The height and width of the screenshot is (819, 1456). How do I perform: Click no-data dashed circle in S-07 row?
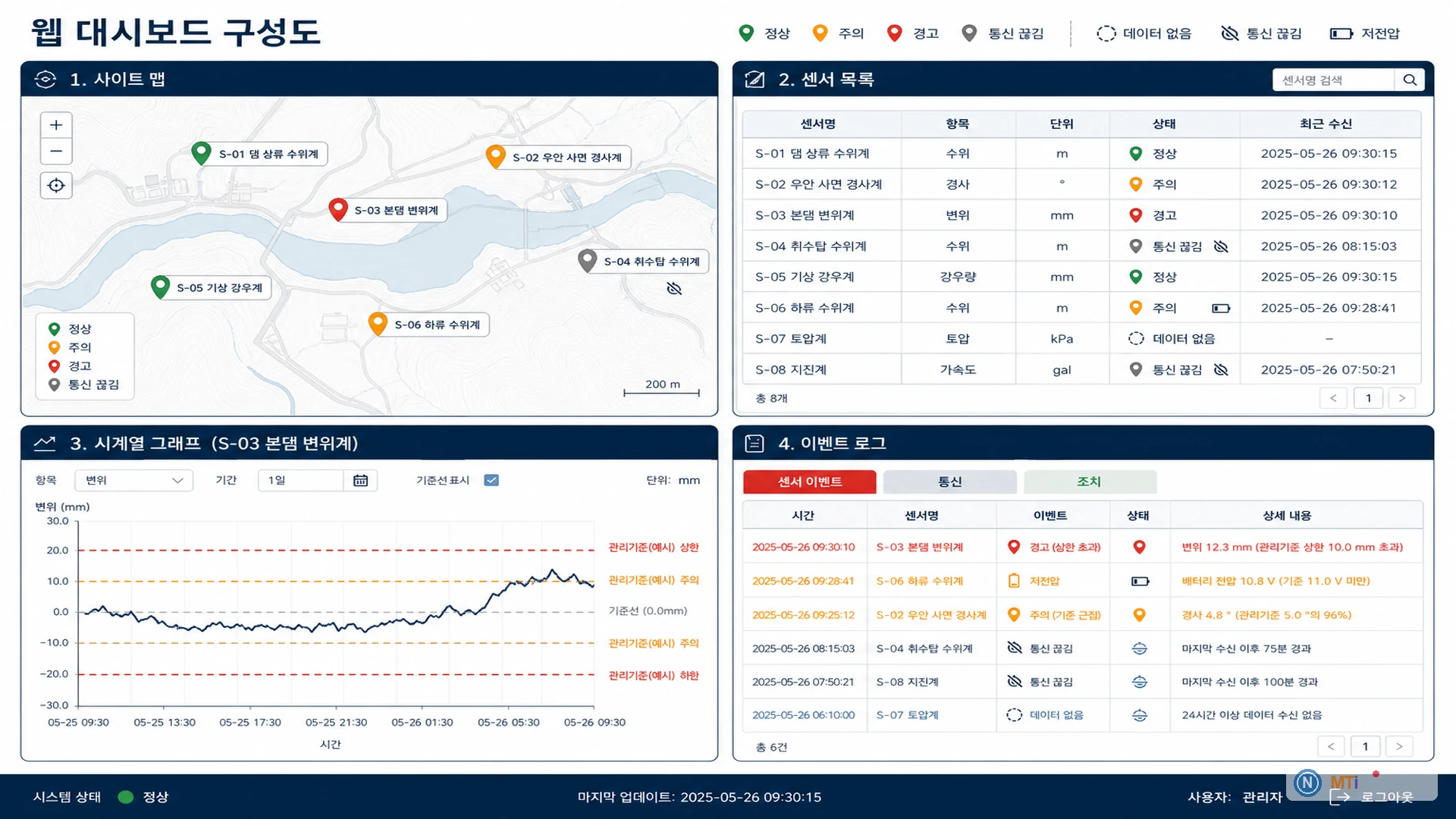(1136, 339)
